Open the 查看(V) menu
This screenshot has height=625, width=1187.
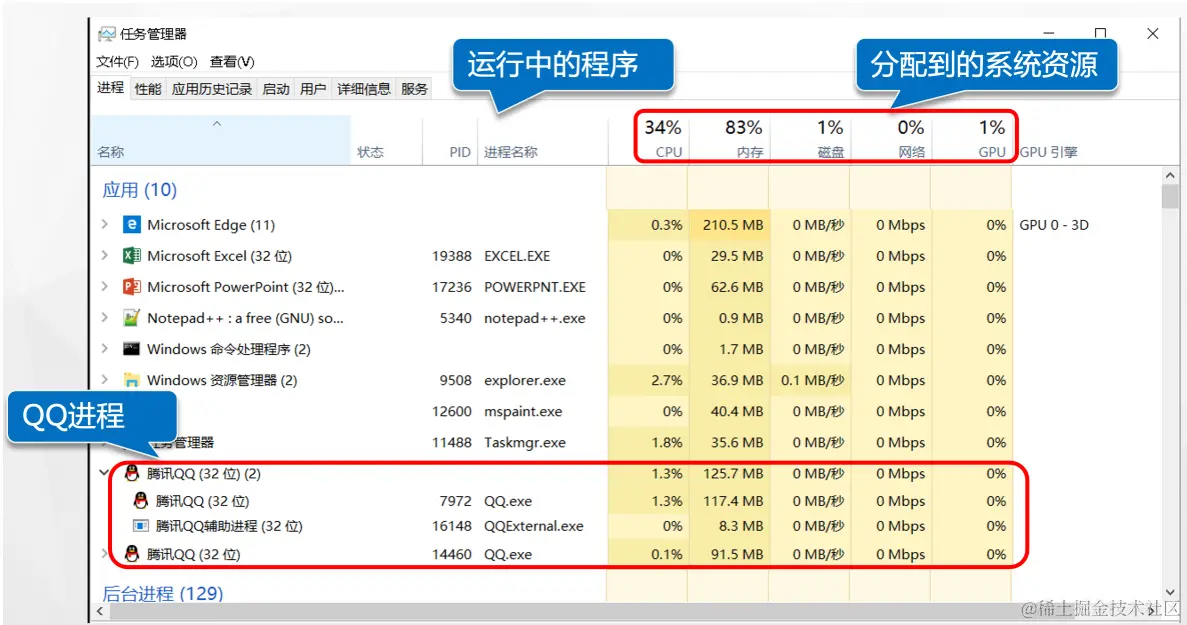(x=232, y=62)
